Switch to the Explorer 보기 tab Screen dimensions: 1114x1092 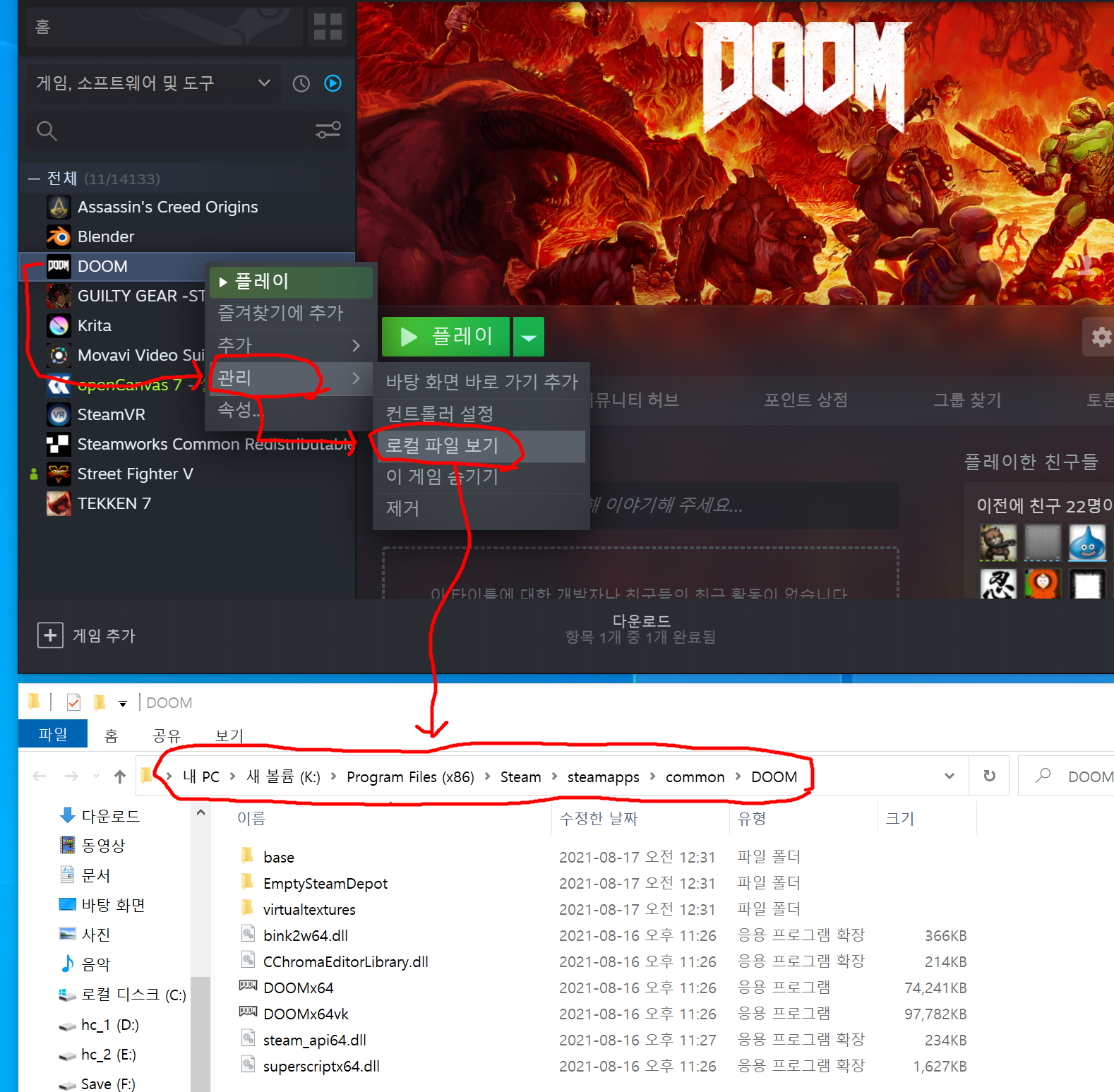click(x=229, y=736)
